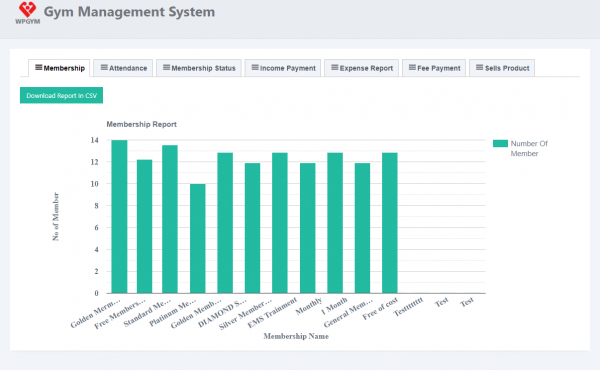The image size is (600, 370).
Task: Click the Membership Report chart title
Action: 142,124
